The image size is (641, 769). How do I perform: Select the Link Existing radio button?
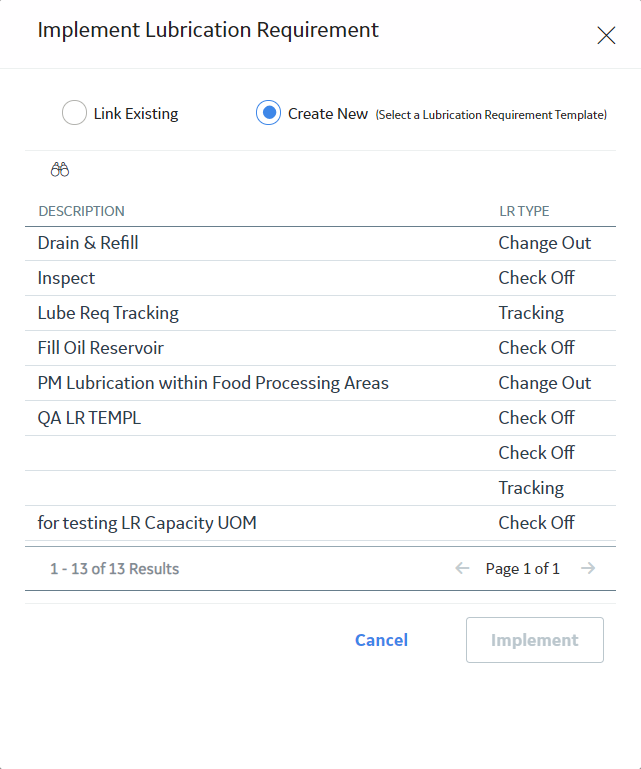point(75,113)
